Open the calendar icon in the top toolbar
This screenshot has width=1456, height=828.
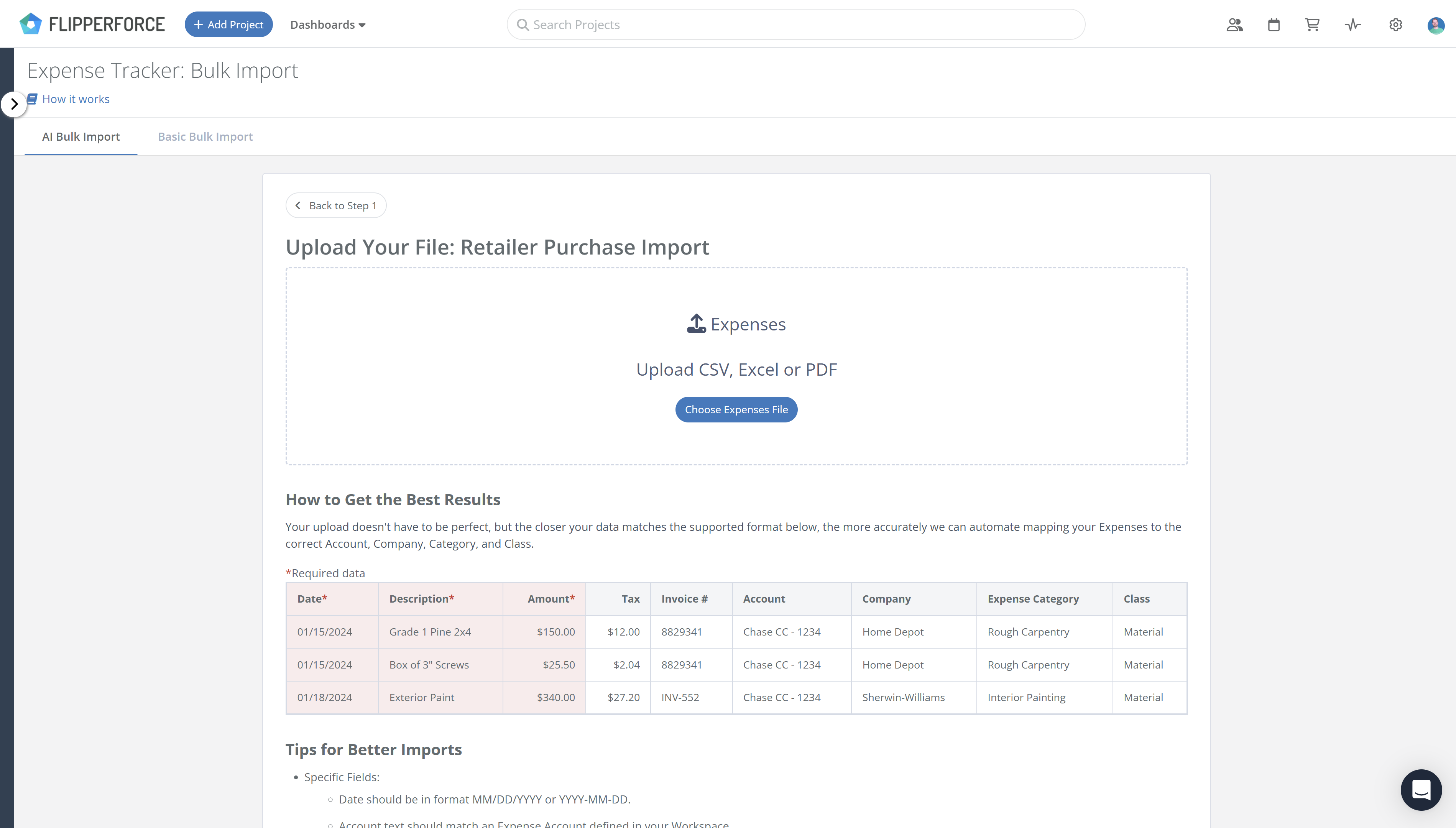[x=1273, y=25]
